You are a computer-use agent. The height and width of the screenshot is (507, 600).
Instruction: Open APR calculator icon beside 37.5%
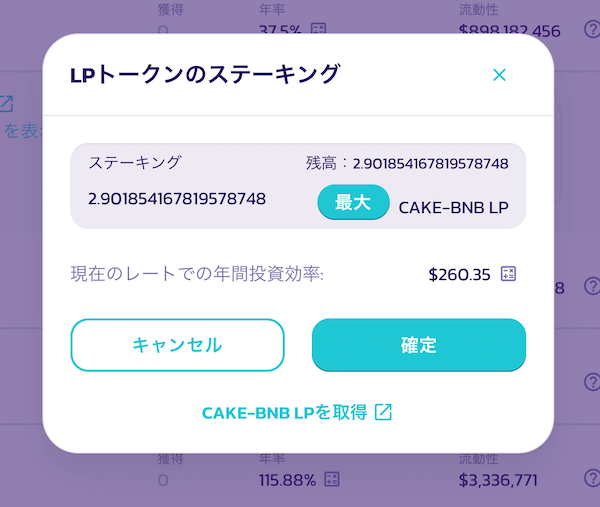[x=318, y=29]
